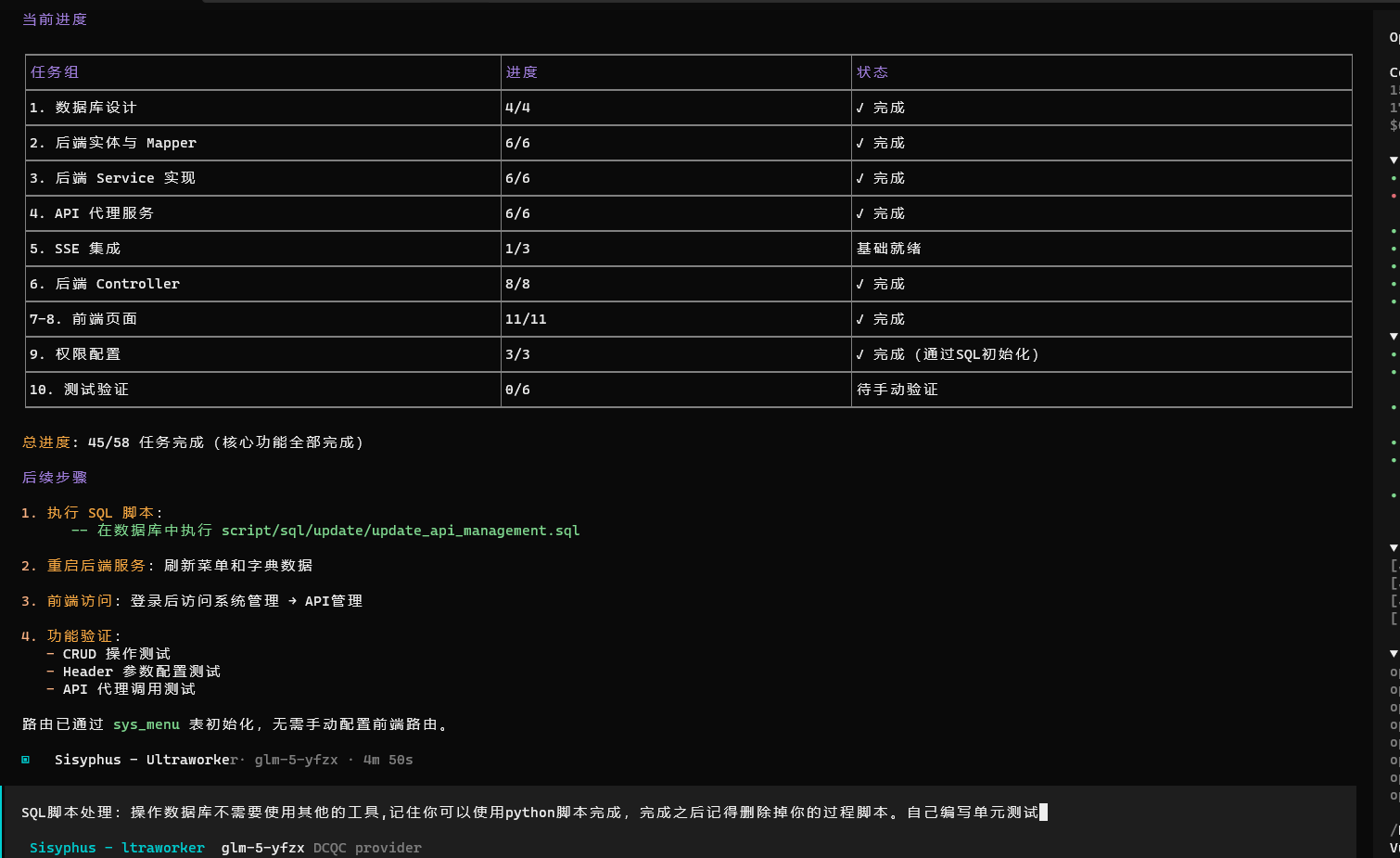Collapse the sidebar section listing bracketed items

click(x=1394, y=548)
